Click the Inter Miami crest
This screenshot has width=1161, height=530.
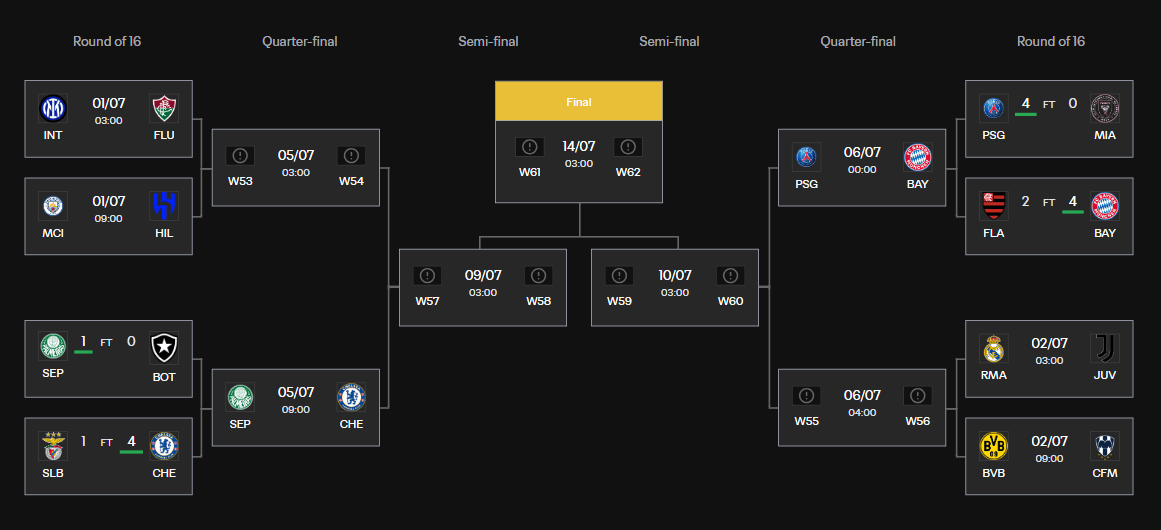click(1105, 108)
